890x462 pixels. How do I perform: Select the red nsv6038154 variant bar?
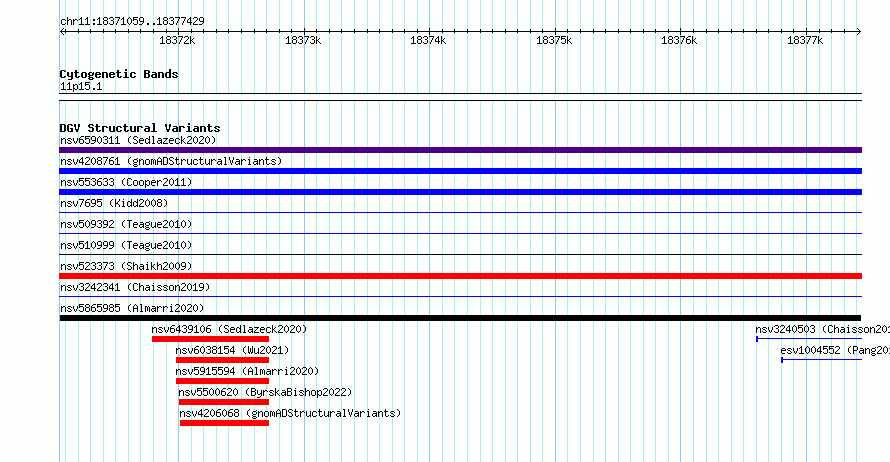[222, 360]
